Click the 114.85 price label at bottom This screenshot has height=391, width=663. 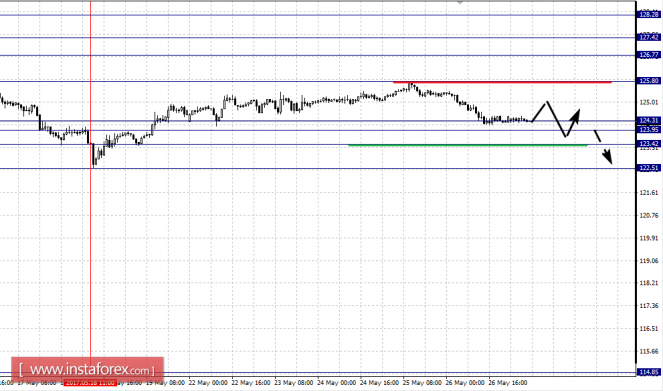coord(649,372)
